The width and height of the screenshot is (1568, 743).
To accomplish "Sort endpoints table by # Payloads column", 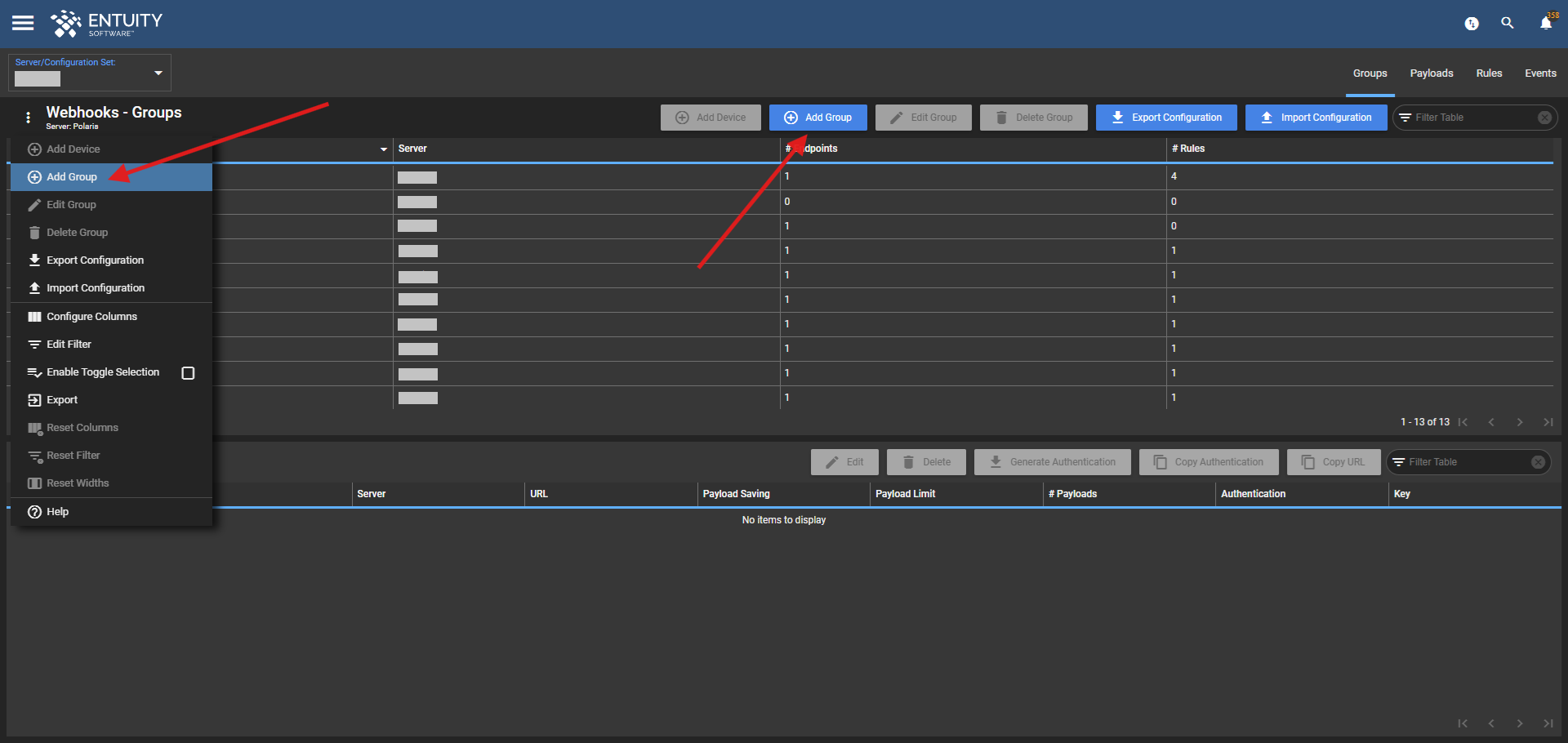I will coord(1072,494).
